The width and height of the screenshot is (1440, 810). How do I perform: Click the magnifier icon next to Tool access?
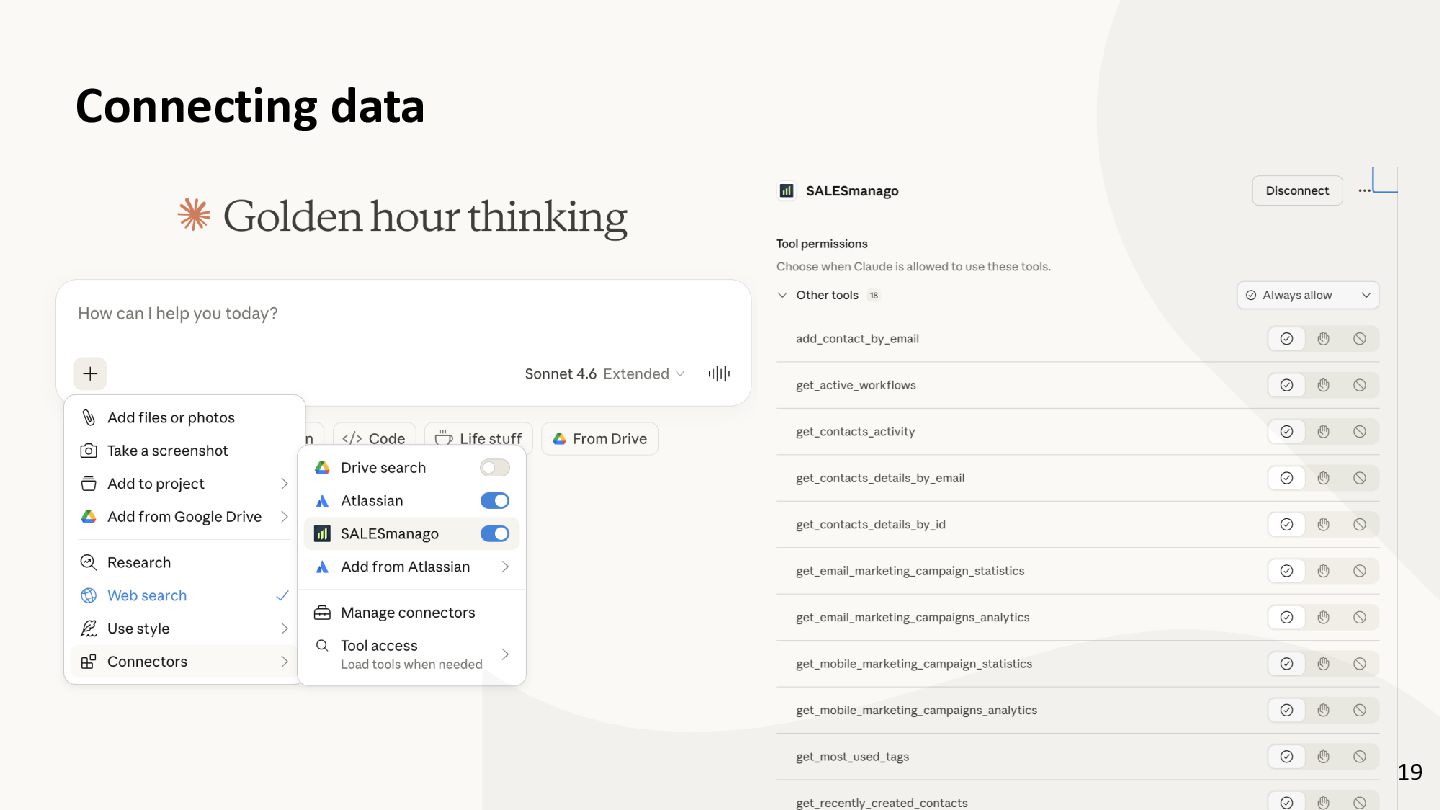[322, 646]
